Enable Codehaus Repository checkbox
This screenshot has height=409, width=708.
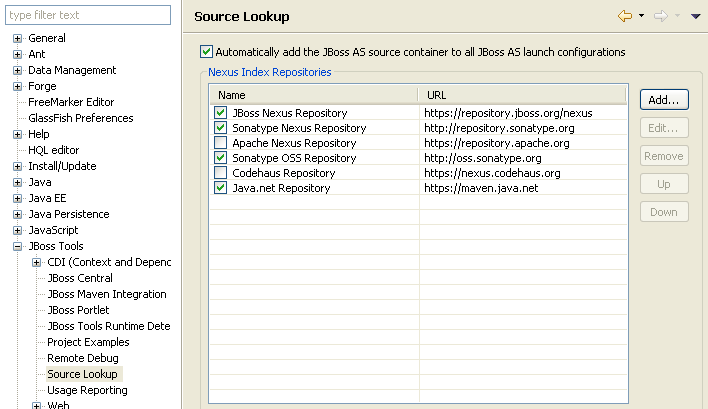pyautogui.click(x=220, y=173)
